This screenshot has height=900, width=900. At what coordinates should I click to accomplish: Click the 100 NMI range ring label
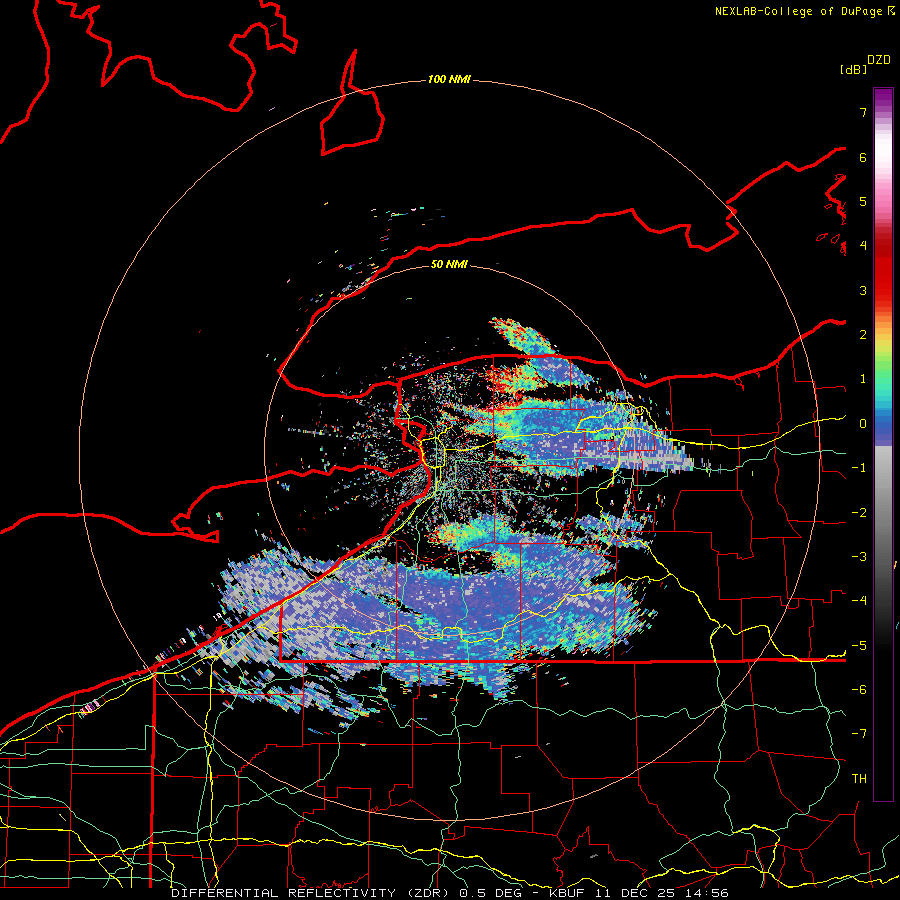pyautogui.click(x=449, y=79)
